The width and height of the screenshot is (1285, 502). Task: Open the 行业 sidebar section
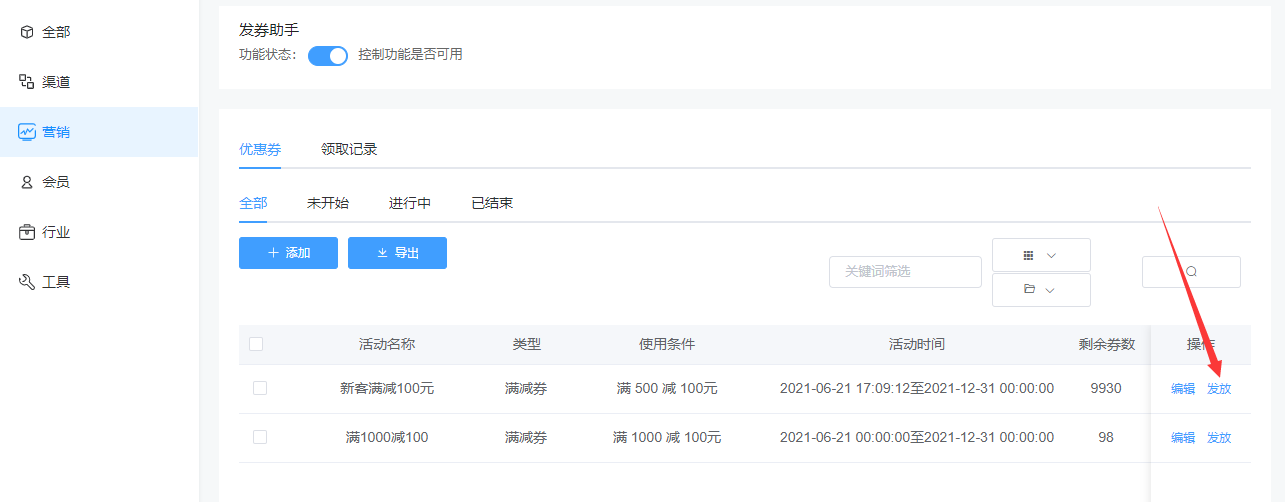coord(100,232)
